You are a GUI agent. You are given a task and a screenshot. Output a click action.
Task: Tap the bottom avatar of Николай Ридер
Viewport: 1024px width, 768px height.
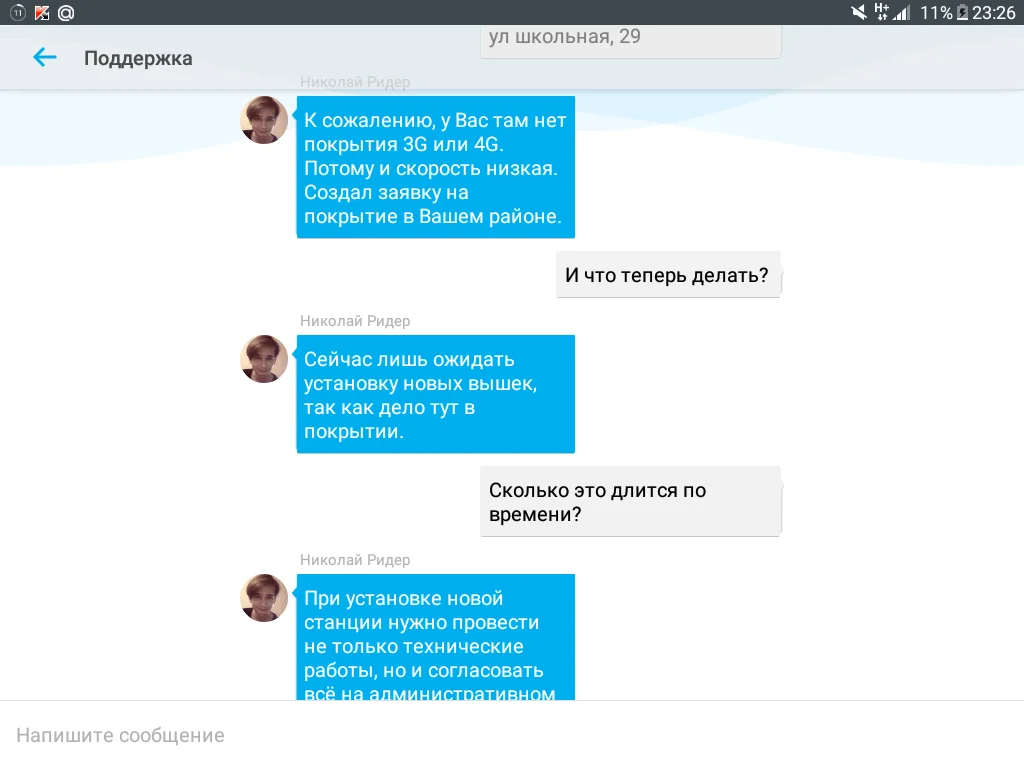point(263,597)
